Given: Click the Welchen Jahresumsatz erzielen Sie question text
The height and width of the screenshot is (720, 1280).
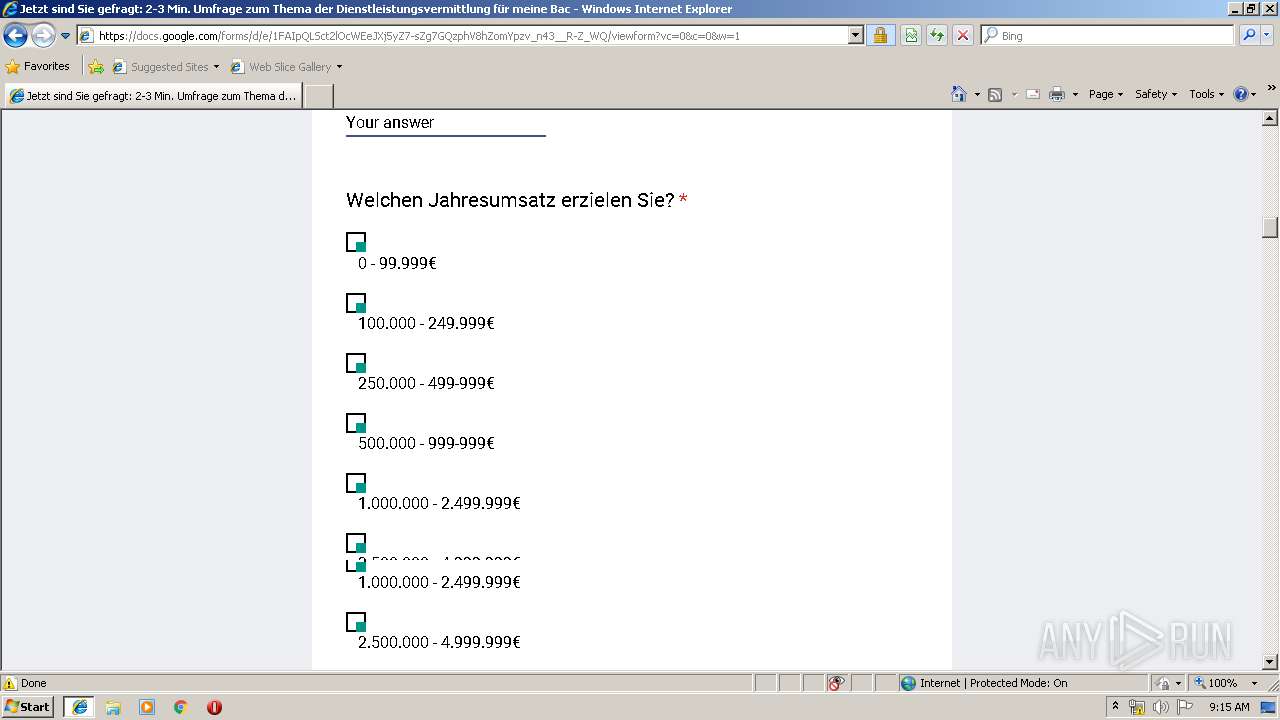Looking at the screenshot, I should point(510,200).
